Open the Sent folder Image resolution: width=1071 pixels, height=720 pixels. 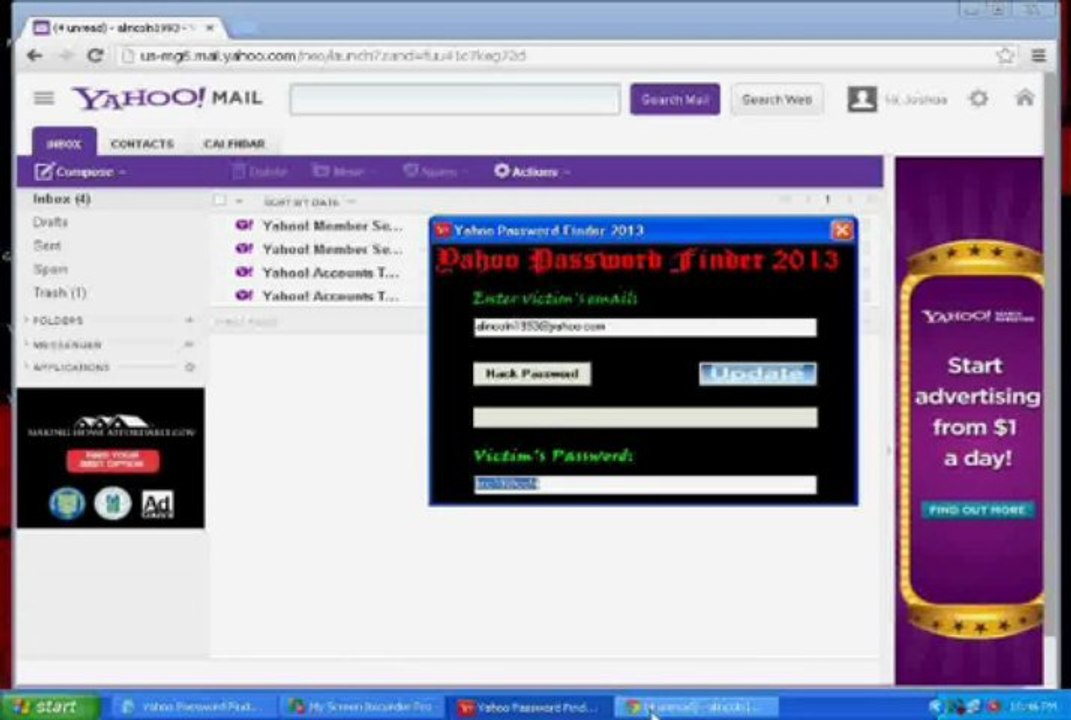click(x=47, y=245)
